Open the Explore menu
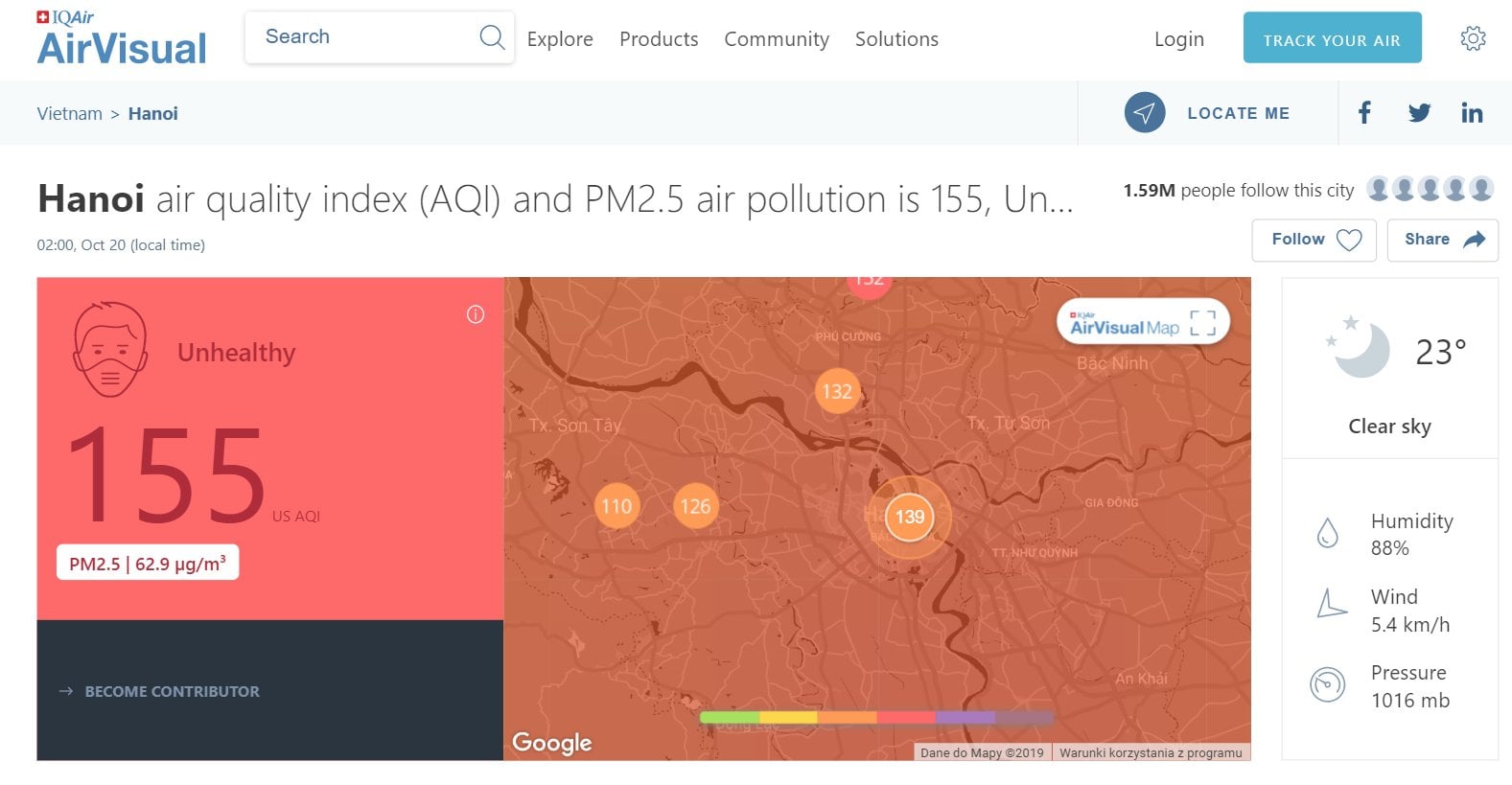Screen dimensions: 1512x785 coord(560,39)
